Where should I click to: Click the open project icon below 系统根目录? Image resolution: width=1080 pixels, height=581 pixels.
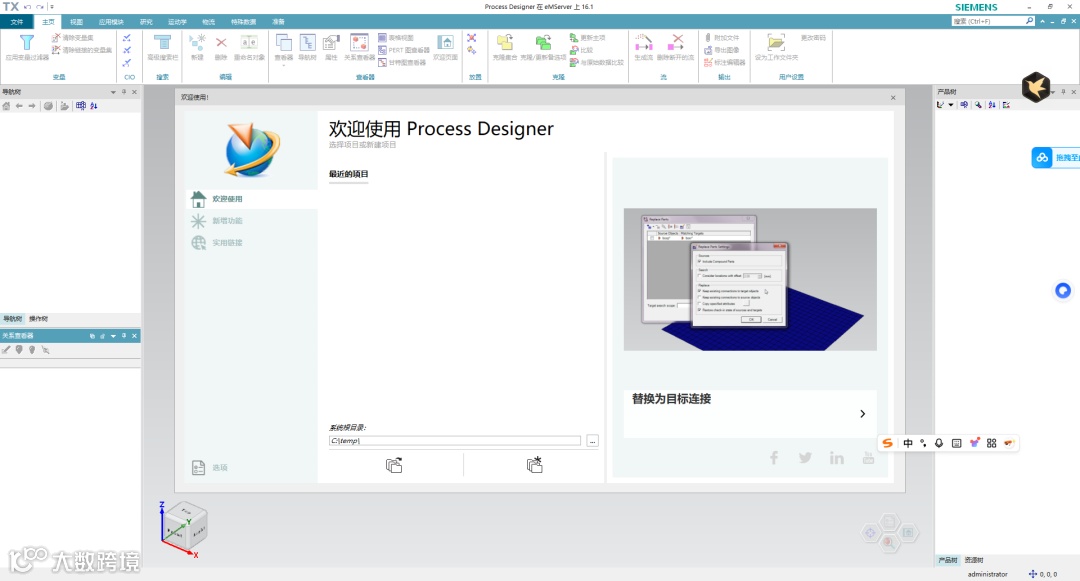click(x=394, y=465)
